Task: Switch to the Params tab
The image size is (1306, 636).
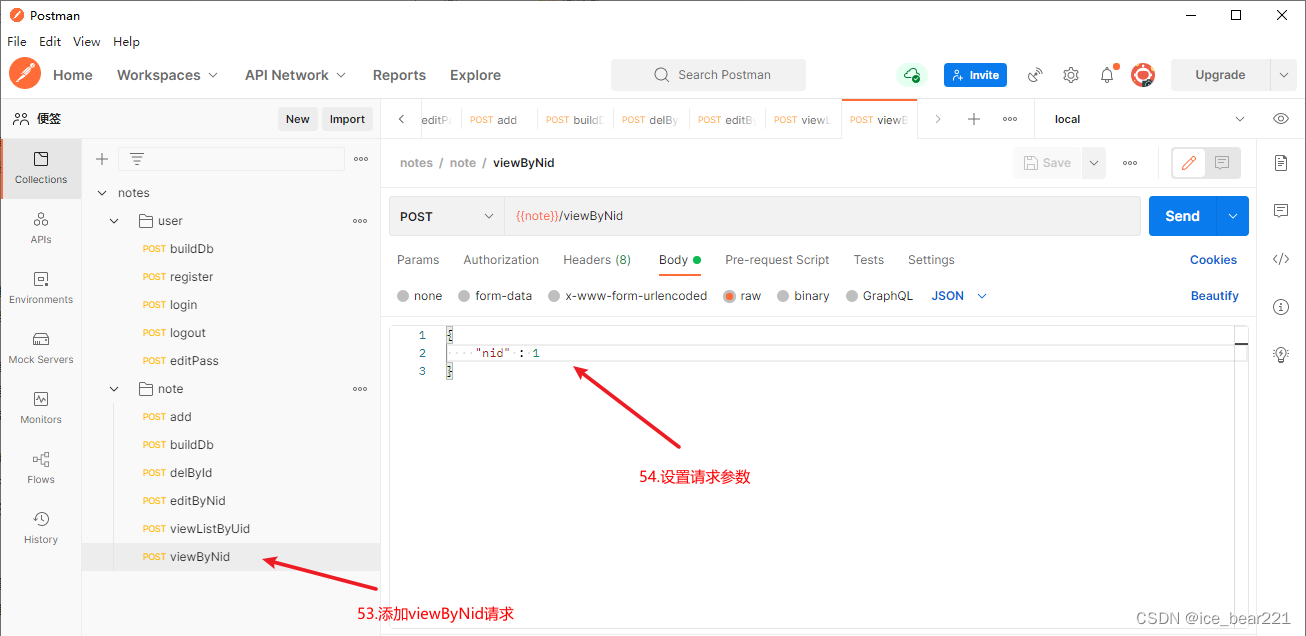Action: (x=418, y=260)
